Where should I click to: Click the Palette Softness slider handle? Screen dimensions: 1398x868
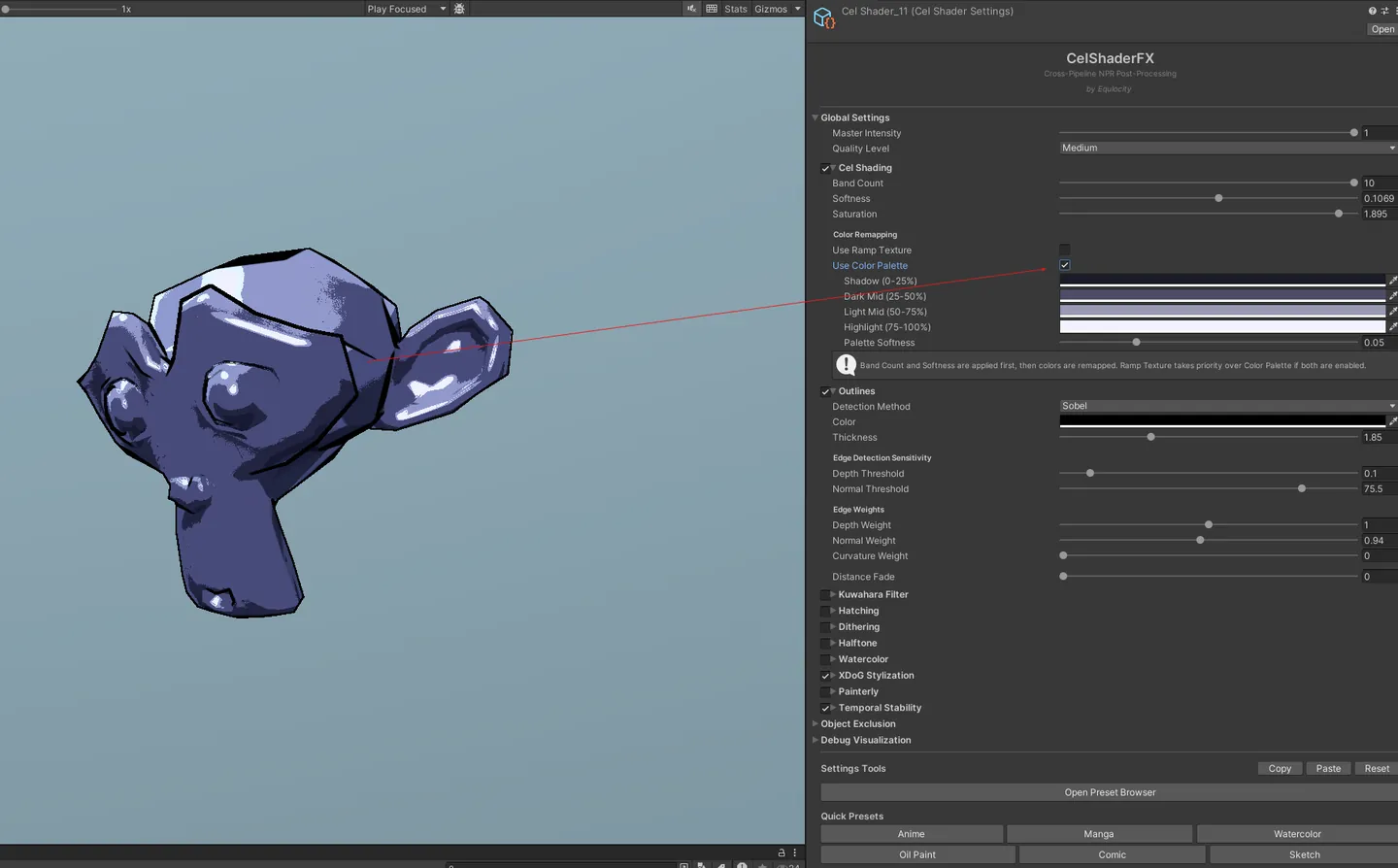pyautogui.click(x=1136, y=342)
